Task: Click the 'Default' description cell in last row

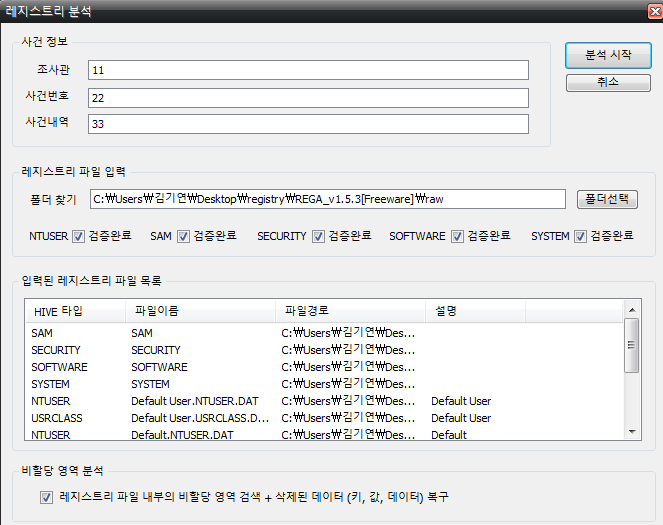Action: click(449, 435)
